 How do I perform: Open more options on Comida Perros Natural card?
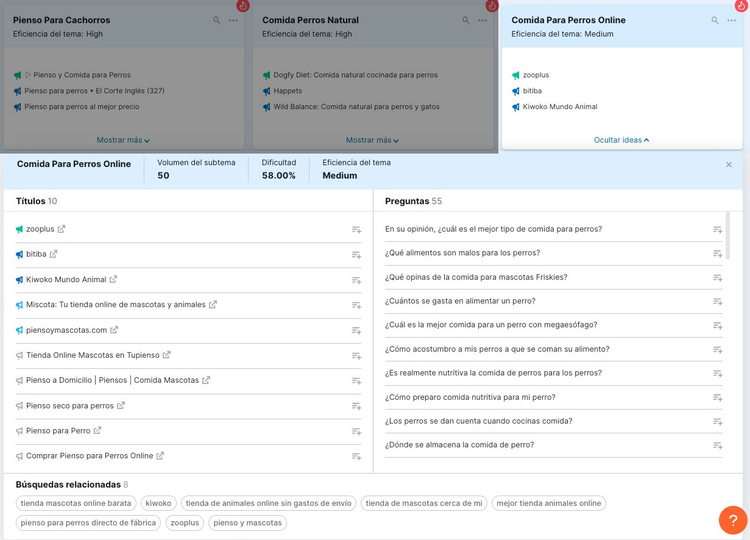pyautogui.click(x=483, y=21)
